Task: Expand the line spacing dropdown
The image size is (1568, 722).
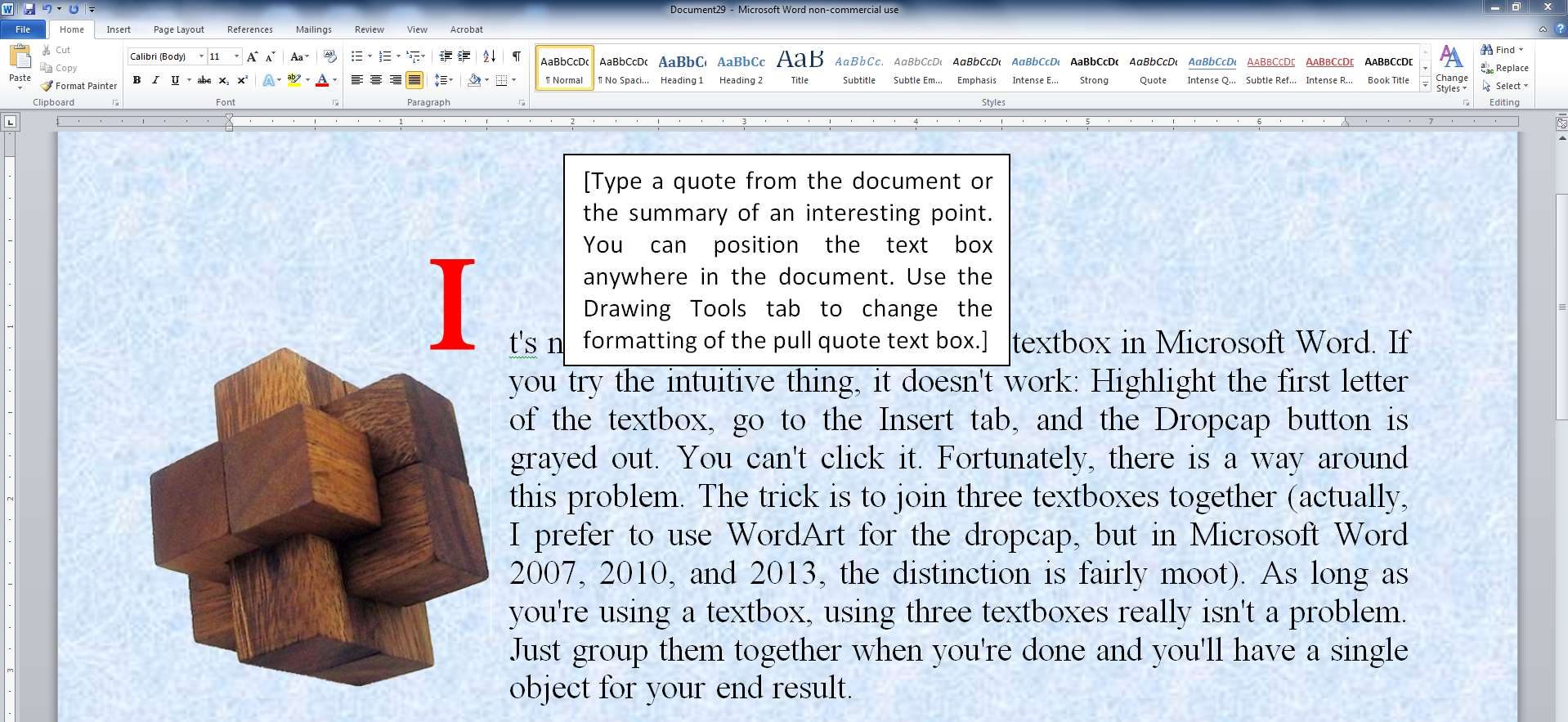Action: 450,80
